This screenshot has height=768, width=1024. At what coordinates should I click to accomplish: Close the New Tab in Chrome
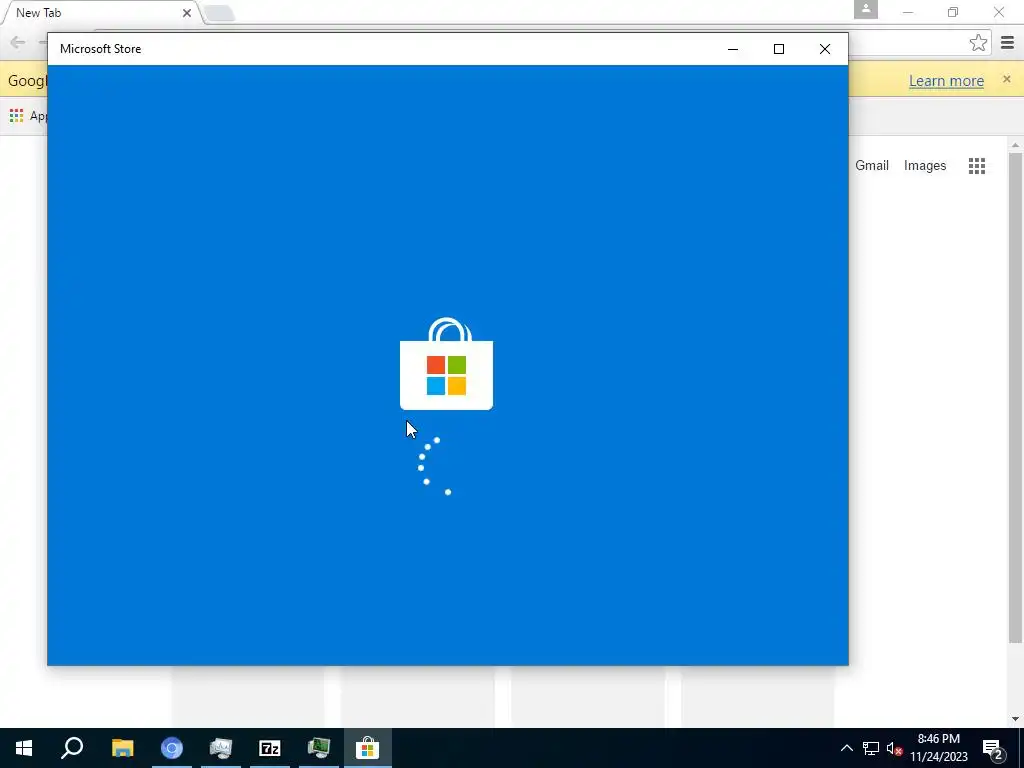[x=187, y=12]
